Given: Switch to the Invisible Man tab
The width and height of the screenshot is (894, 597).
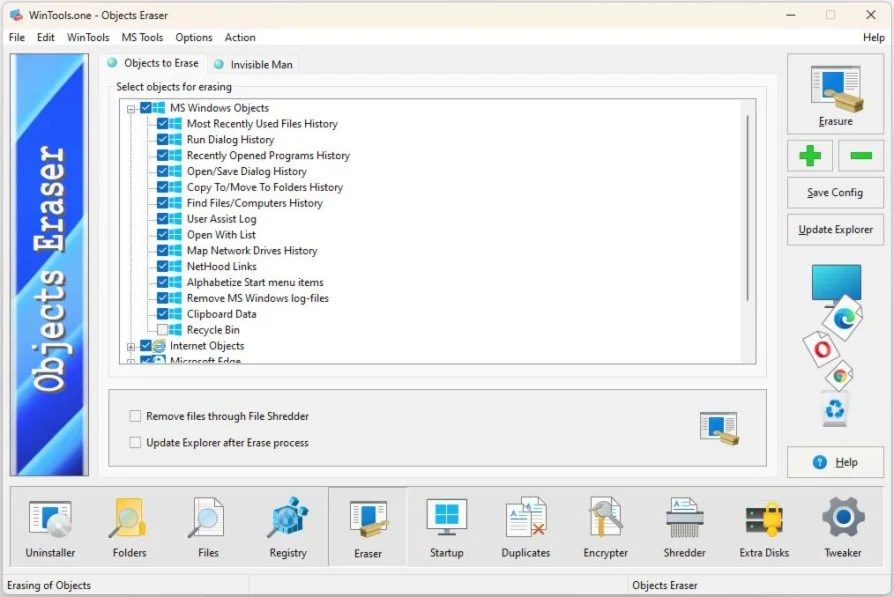Looking at the screenshot, I should pyautogui.click(x=254, y=64).
